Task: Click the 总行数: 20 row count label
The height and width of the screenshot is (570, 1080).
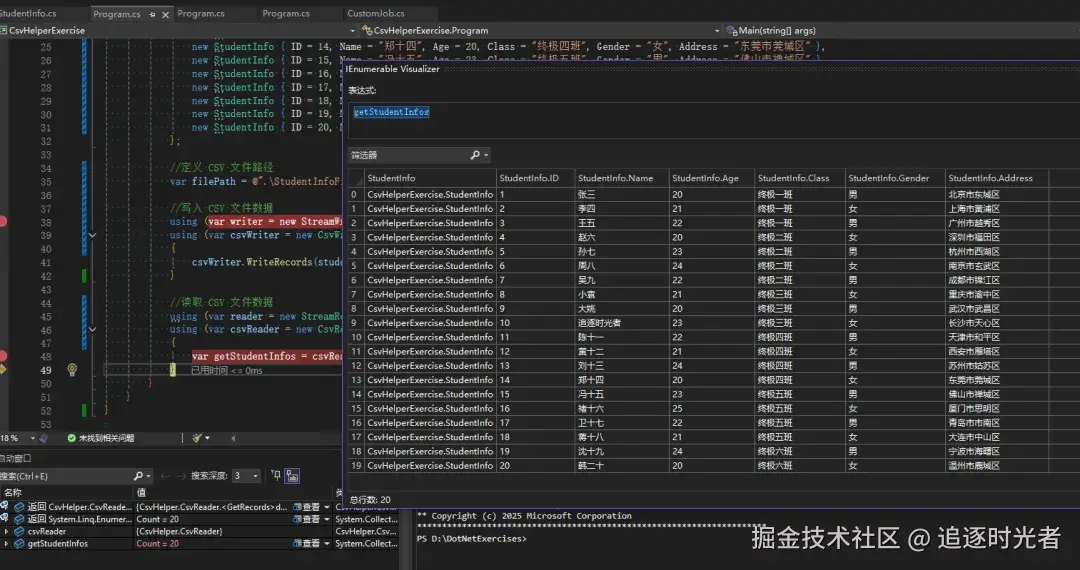Action: click(x=370, y=500)
